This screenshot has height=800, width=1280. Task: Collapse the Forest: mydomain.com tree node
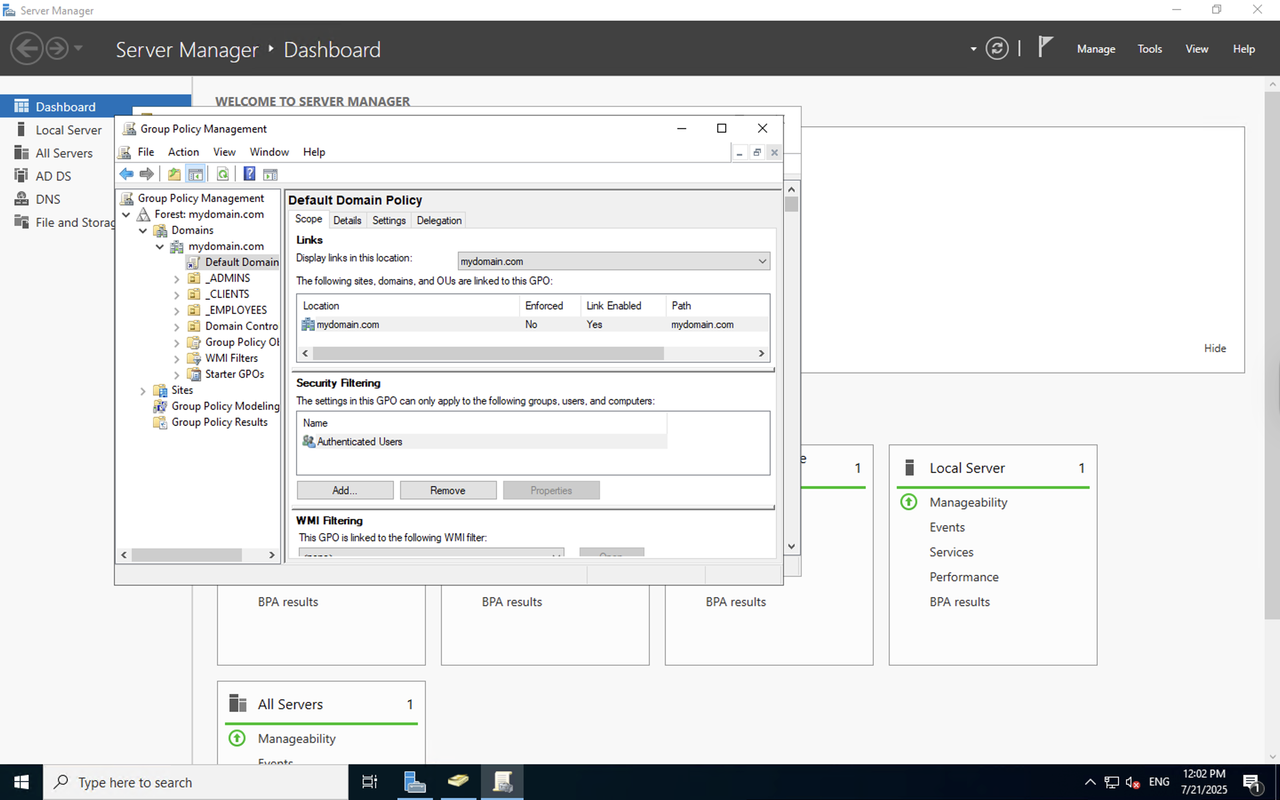click(127, 214)
